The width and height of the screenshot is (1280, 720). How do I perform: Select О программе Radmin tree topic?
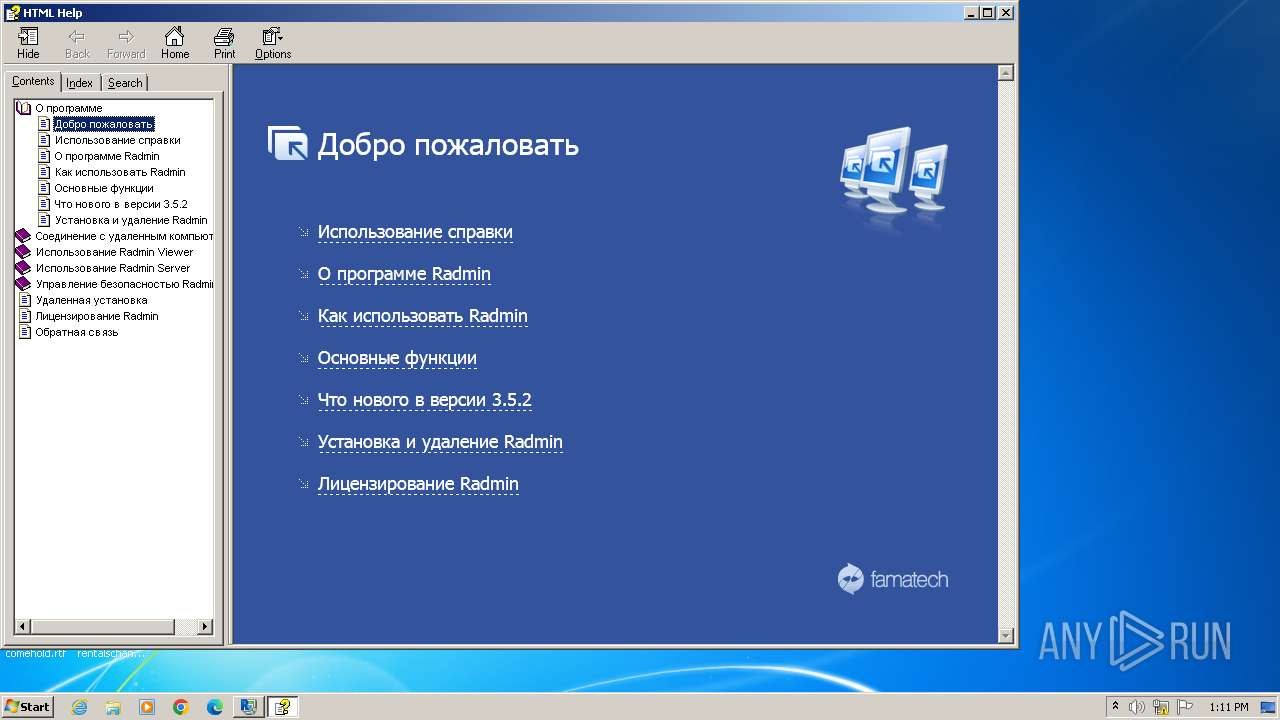pyautogui.click(x=107, y=156)
